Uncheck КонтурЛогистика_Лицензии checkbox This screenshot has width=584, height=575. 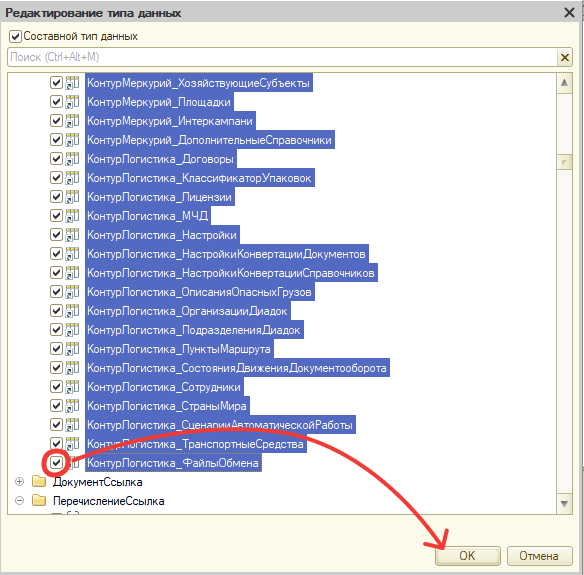click(x=56, y=197)
